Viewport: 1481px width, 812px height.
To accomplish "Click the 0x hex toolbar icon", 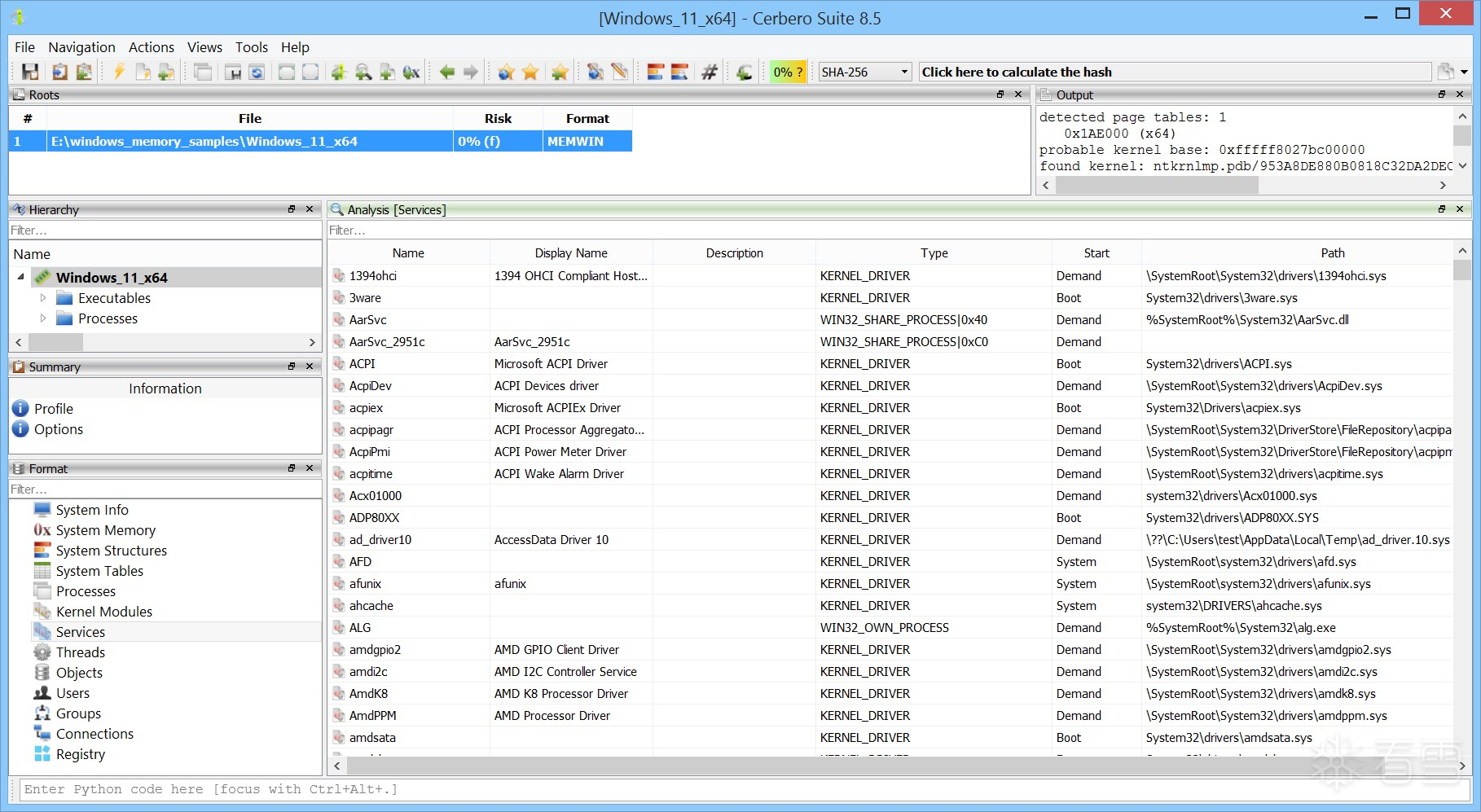I will [x=411, y=72].
